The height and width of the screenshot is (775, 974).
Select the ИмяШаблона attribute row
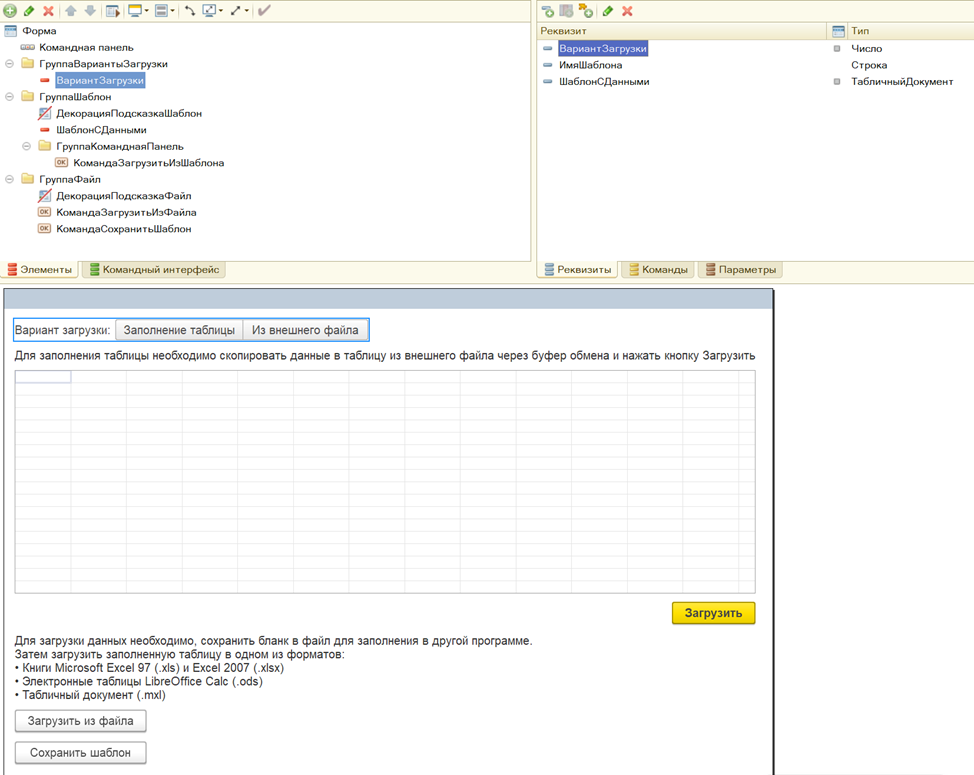tap(590, 65)
